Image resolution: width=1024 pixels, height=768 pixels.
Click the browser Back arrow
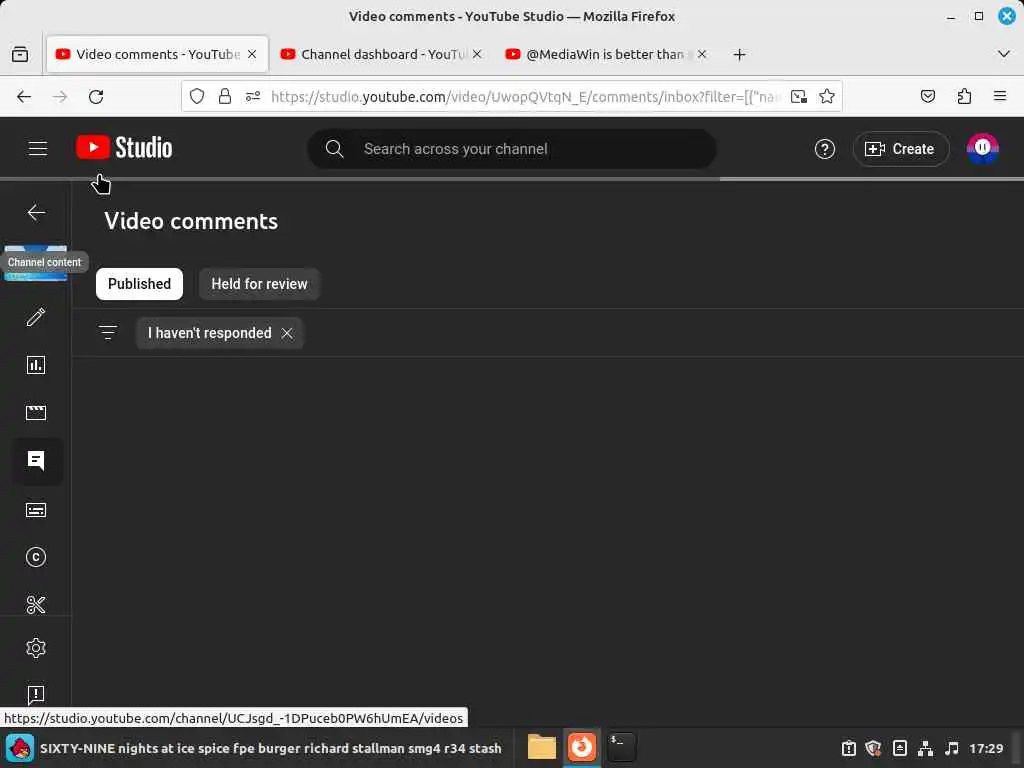(24, 97)
